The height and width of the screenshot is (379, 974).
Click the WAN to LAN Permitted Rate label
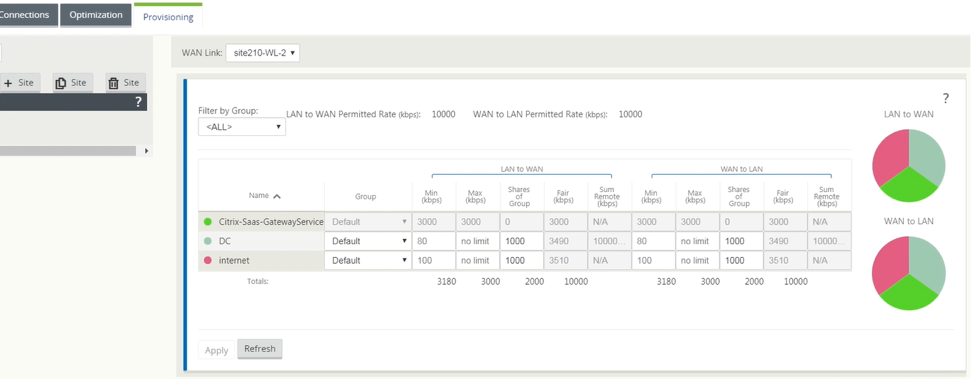click(540, 114)
